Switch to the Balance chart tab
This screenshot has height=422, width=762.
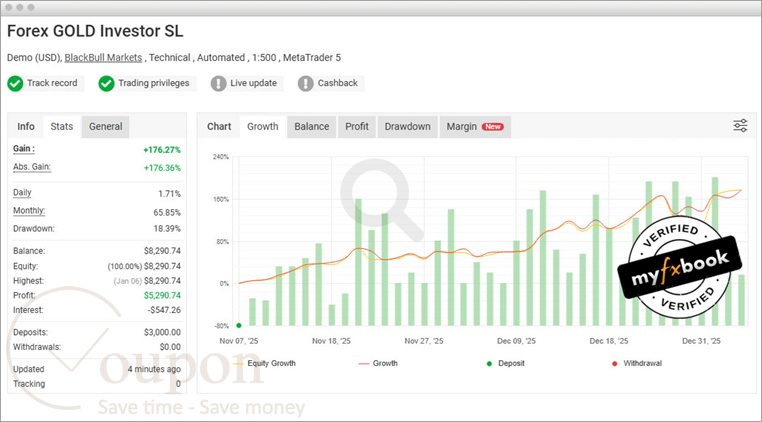pyautogui.click(x=312, y=126)
